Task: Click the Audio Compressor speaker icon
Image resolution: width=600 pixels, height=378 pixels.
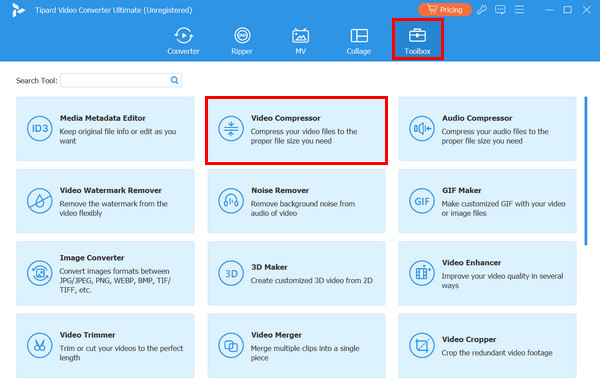Action: 422,129
